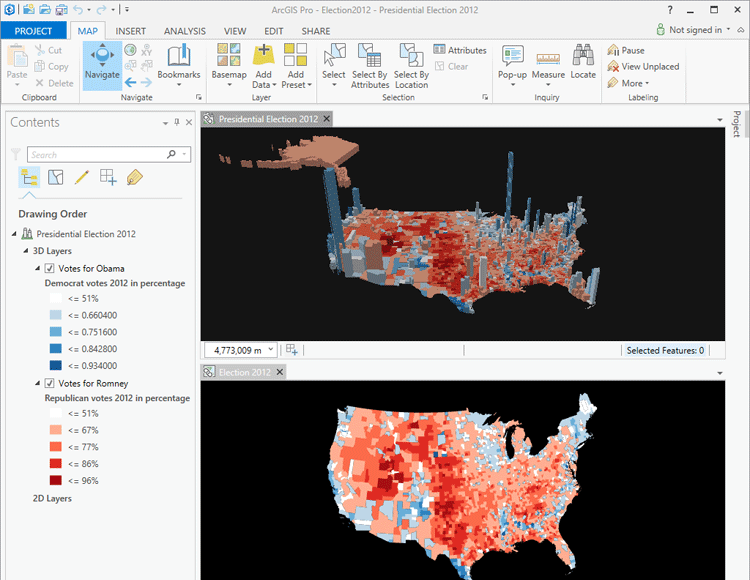Click the <= 0.751600 blue swatch
Screen dimensions: 750x580
click(55, 332)
